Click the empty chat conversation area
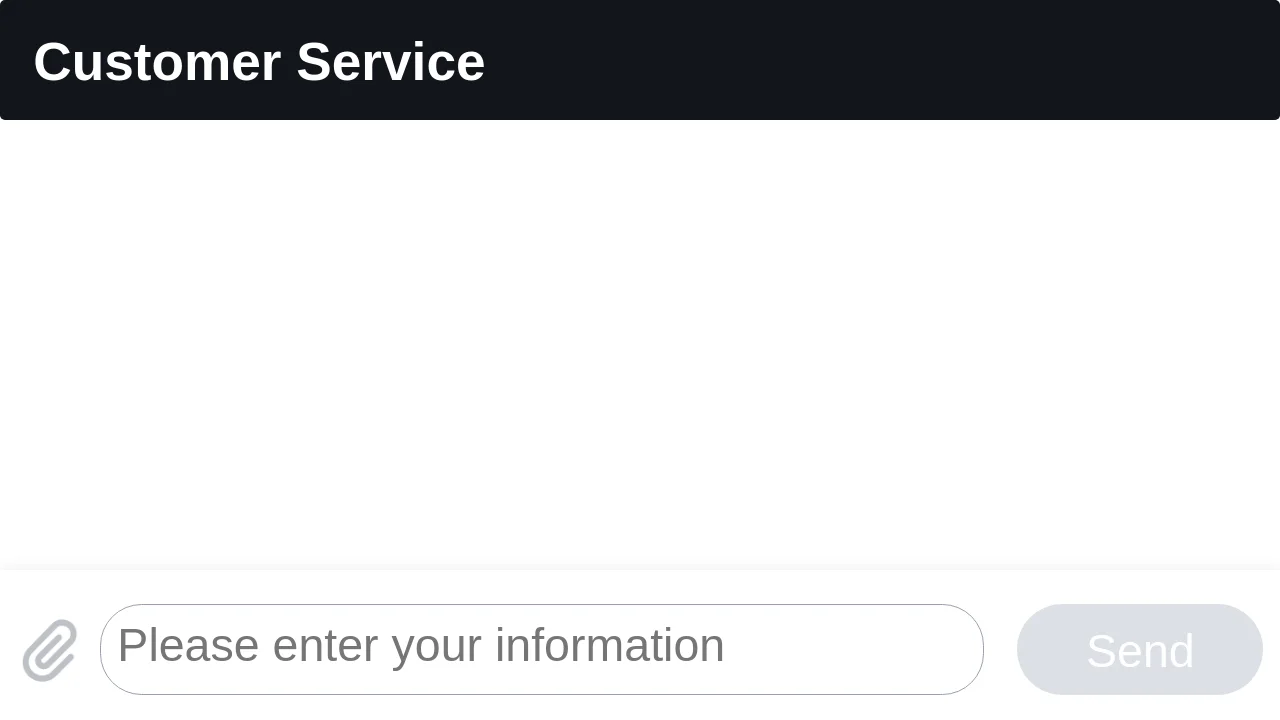The height and width of the screenshot is (720, 1280). pos(640,344)
